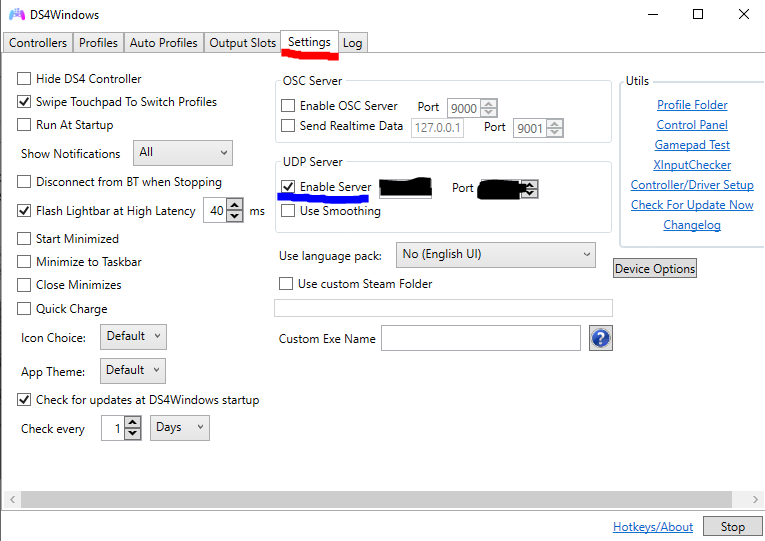Click the DS4Windows app icon in title bar
Image resolution: width=765 pixels, height=541 pixels.
coord(17,14)
